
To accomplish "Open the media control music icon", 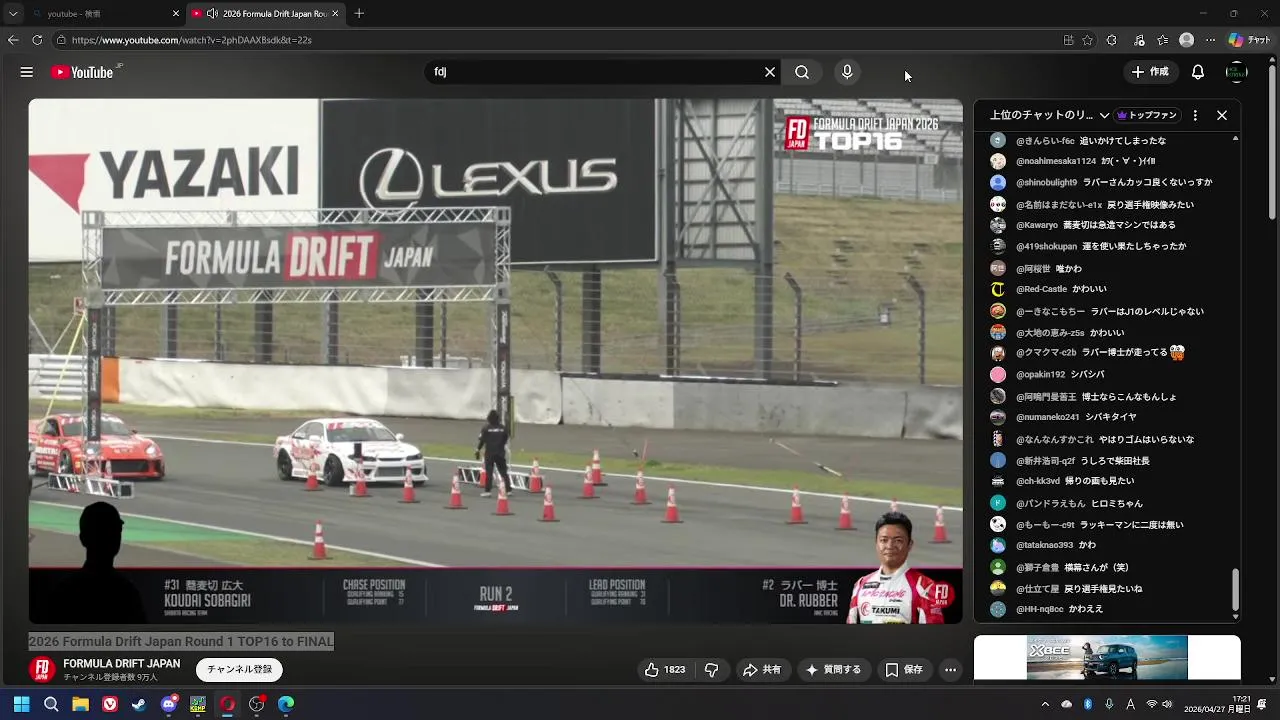I will click(1139, 40).
